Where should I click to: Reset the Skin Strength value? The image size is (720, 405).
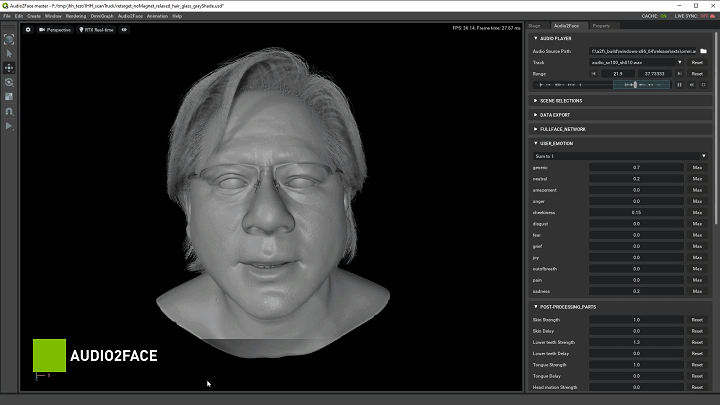697,319
